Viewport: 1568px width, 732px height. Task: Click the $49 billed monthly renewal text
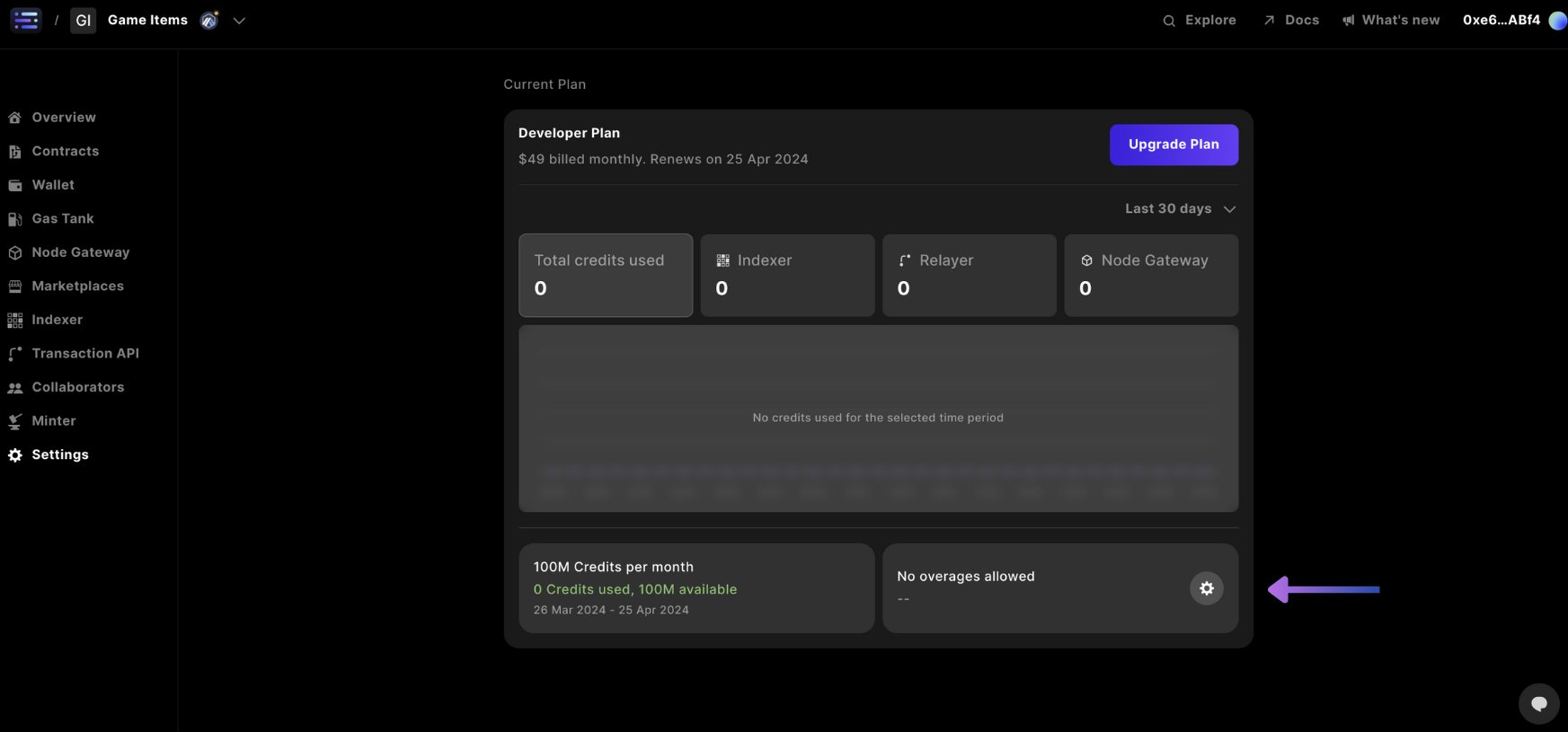tap(663, 159)
